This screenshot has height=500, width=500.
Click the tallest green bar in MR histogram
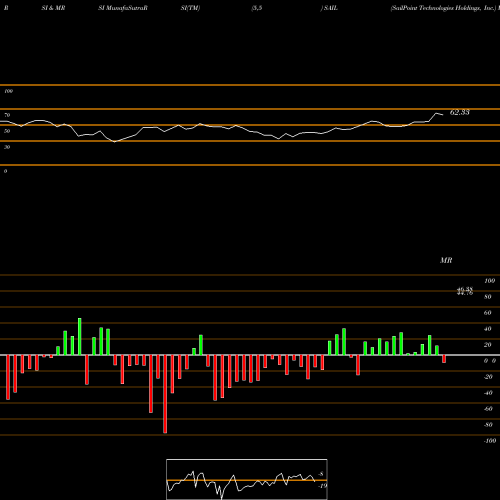coord(79,337)
